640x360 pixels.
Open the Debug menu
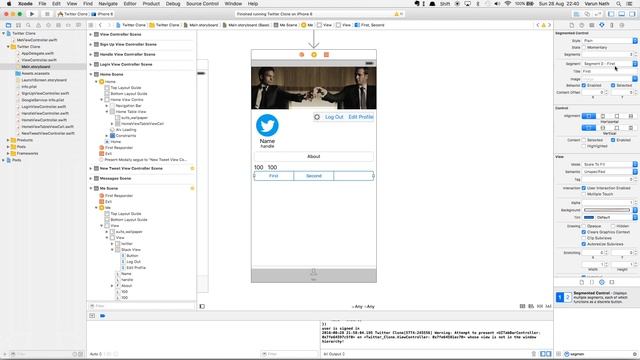(173, 4)
